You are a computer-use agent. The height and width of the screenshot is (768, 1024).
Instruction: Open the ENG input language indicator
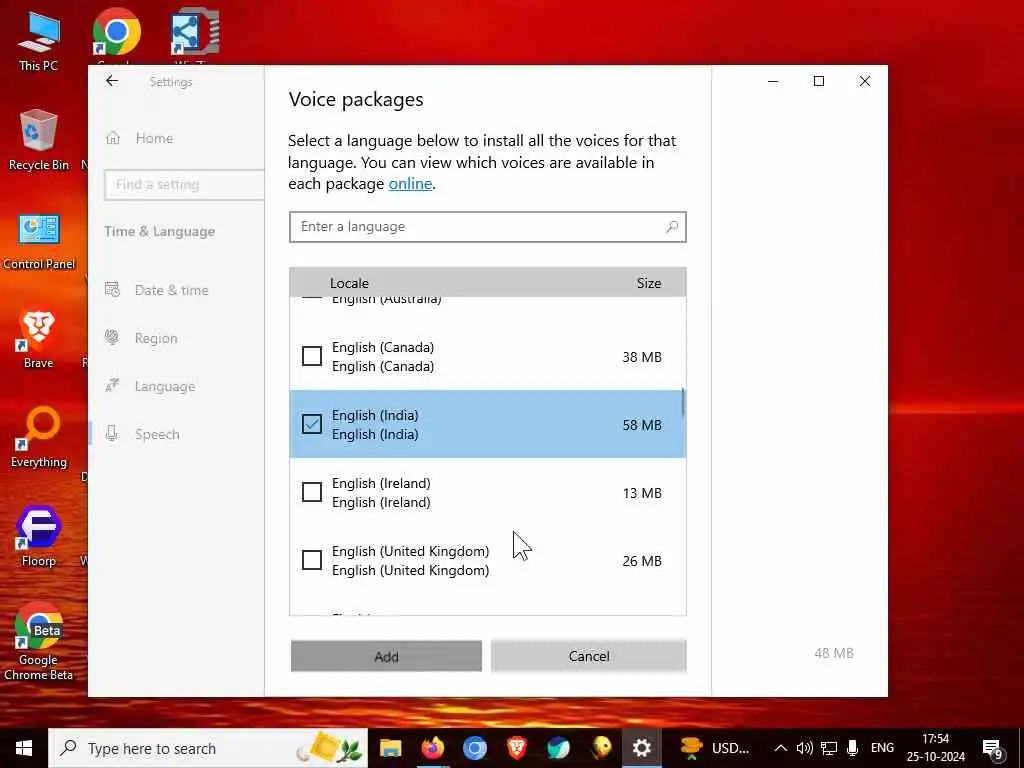click(x=882, y=748)
